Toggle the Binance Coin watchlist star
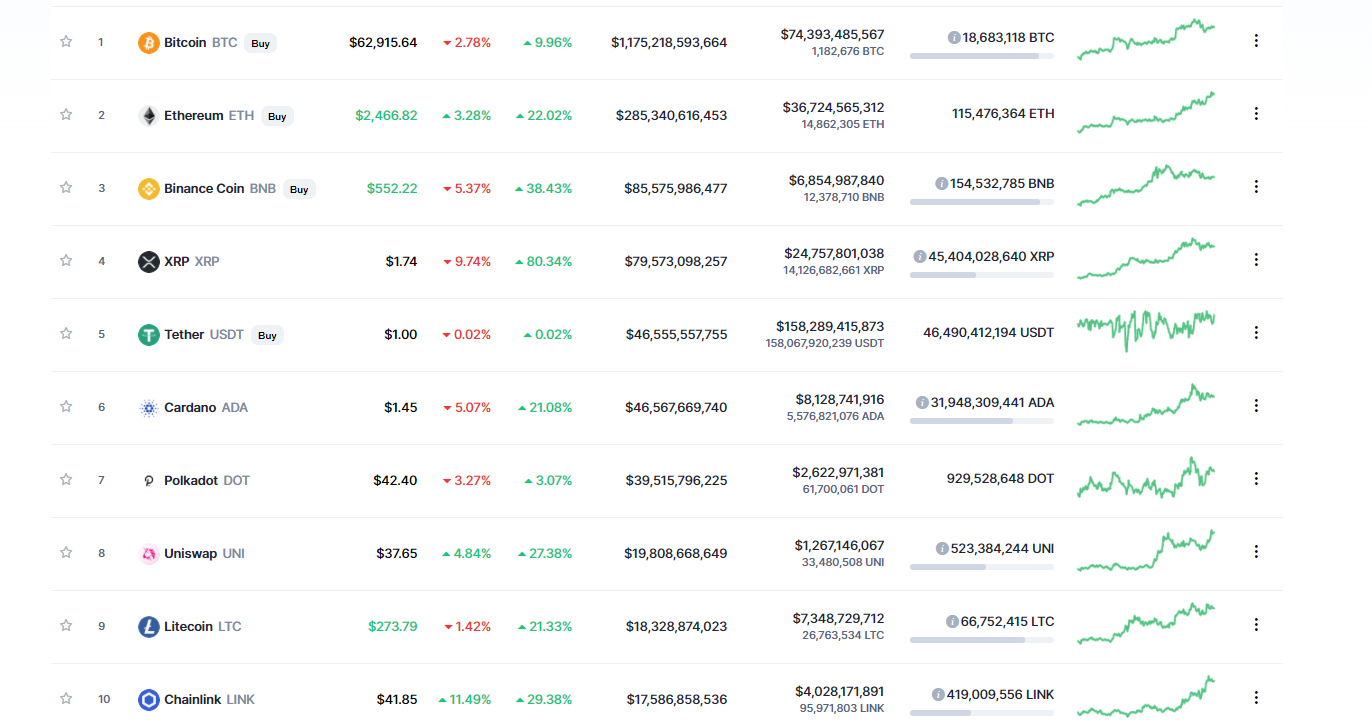 coord(66,188)
